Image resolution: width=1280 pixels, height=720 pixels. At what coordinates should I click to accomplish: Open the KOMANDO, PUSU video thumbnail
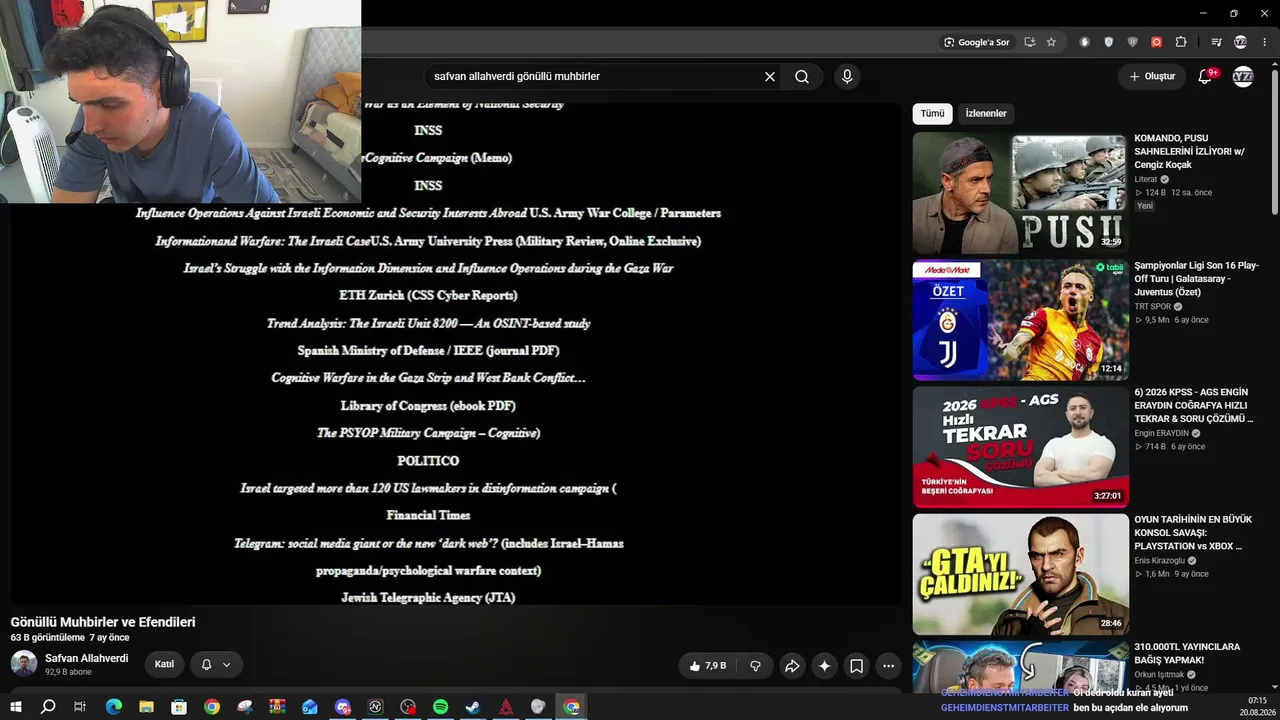[1019, 193]
